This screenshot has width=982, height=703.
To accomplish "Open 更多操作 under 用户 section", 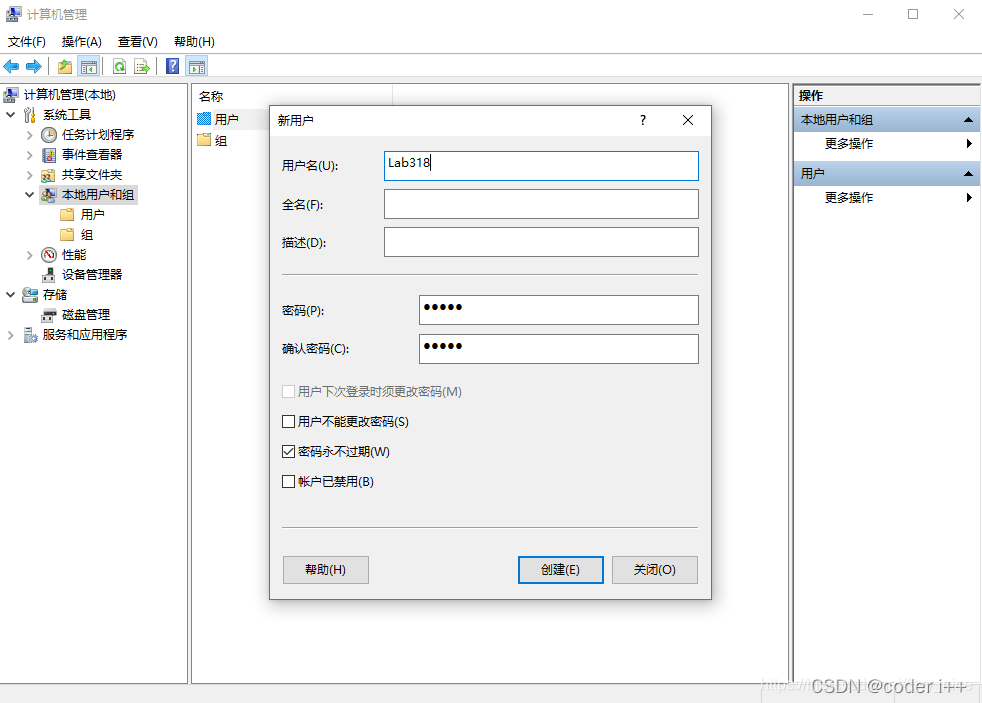I will point(849,197).
